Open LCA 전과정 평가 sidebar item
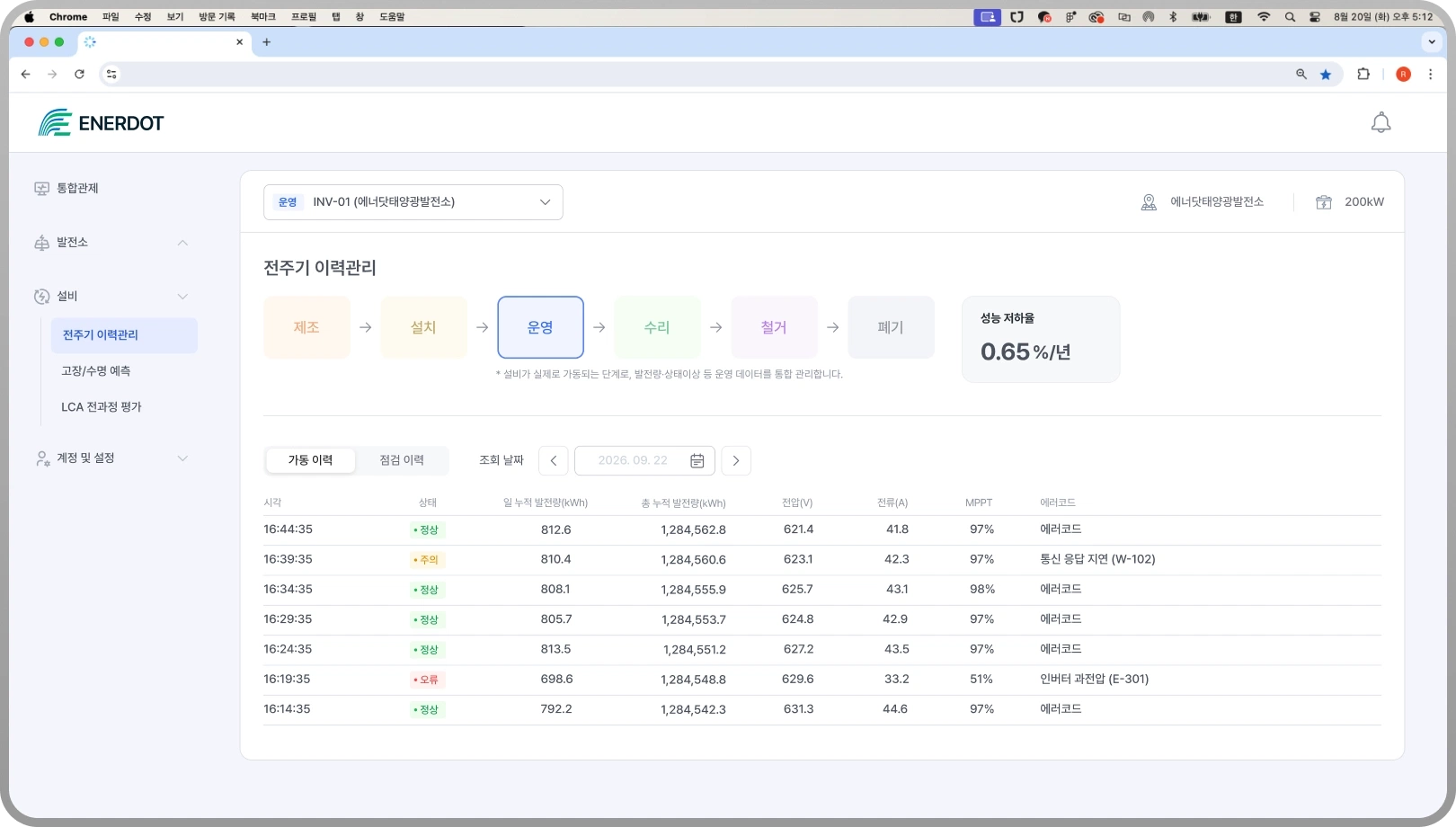 click(102, 407)
